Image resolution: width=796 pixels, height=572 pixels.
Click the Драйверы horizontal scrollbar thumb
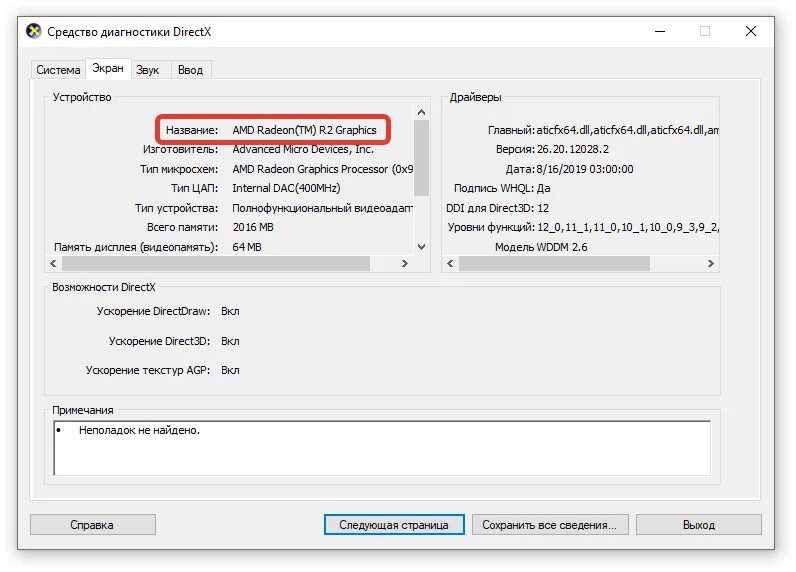tap(554, 263)
